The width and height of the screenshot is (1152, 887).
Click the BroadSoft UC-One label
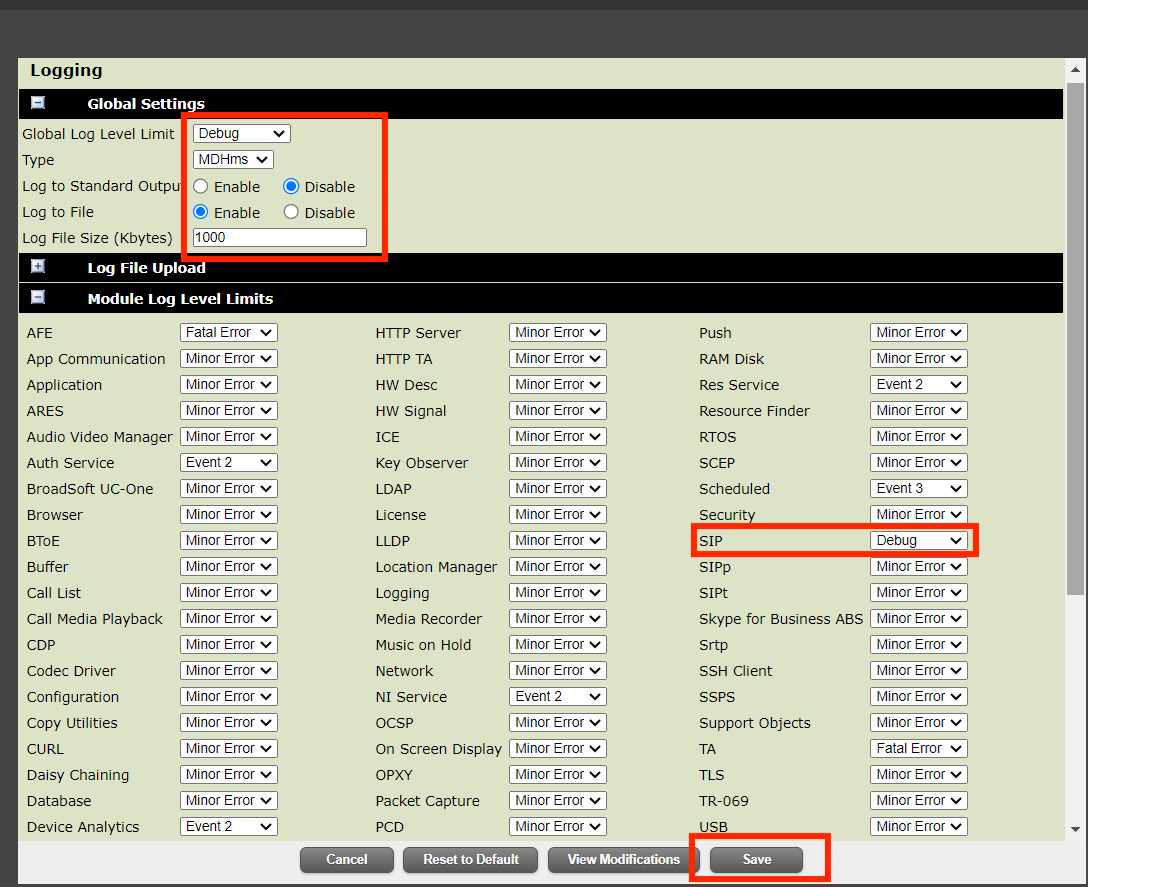(90, 489)
